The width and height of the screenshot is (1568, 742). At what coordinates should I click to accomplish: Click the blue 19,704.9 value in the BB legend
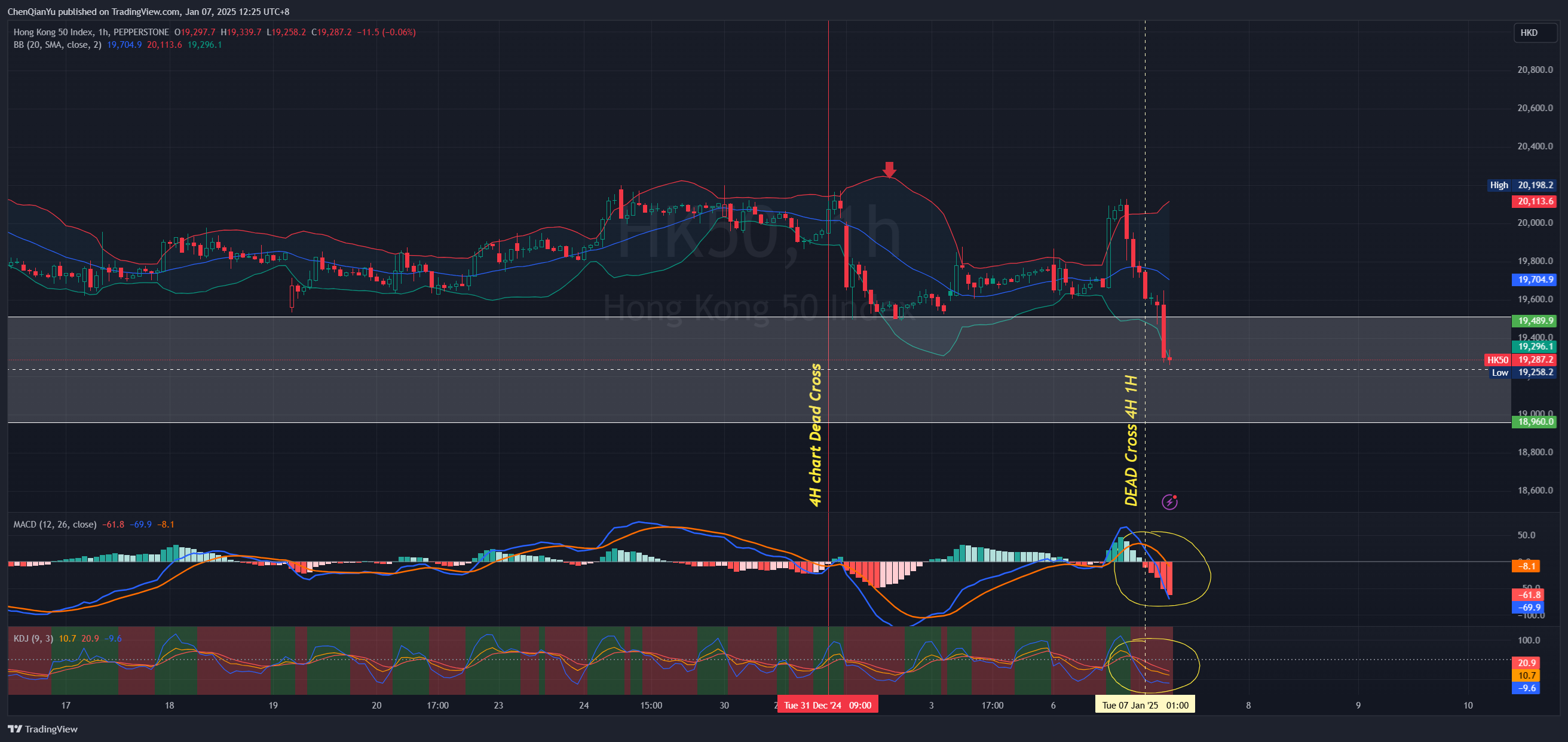point(124,45)
